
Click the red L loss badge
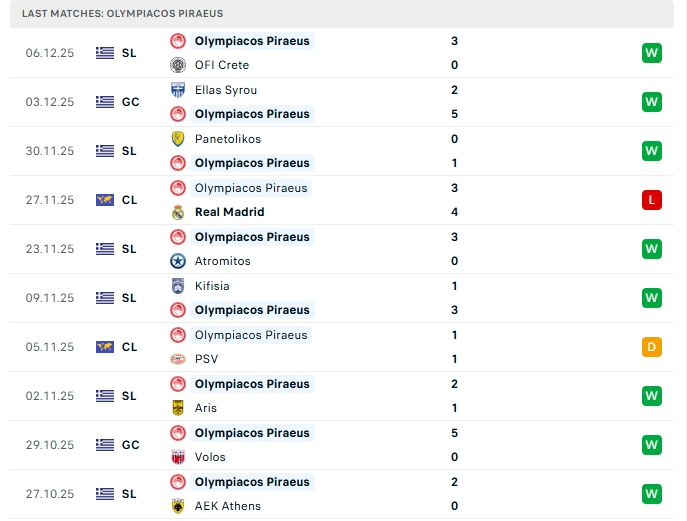tap(652, 200)
